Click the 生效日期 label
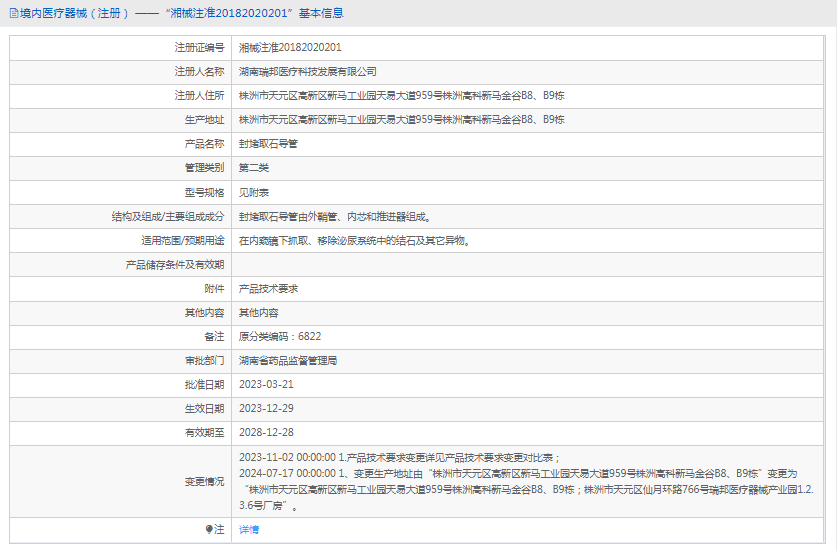 click(x=204, y=408)
